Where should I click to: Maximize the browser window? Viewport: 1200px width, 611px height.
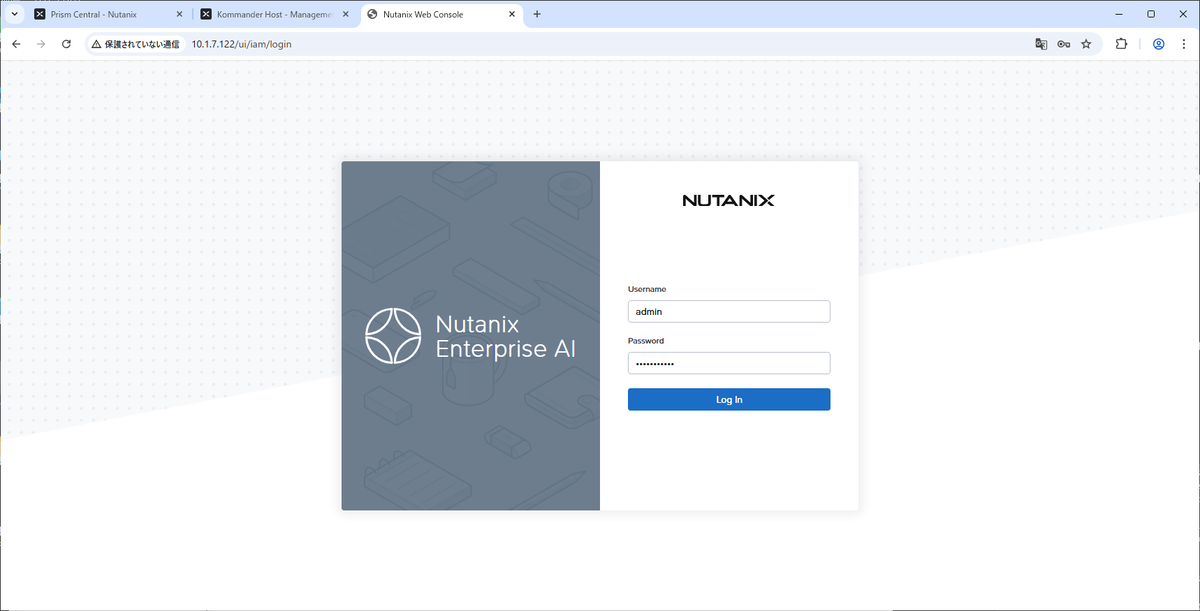click(1151, 14)
